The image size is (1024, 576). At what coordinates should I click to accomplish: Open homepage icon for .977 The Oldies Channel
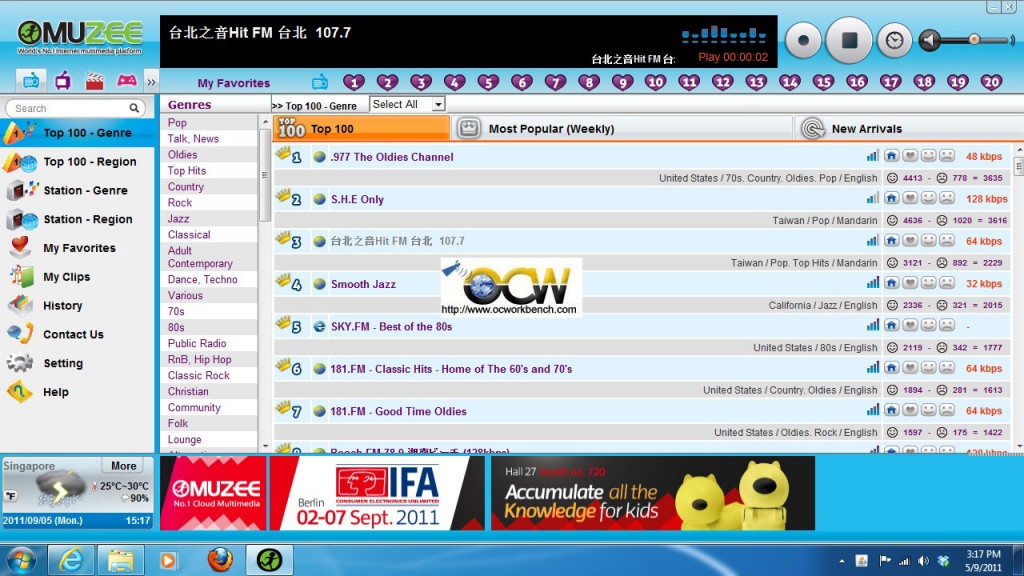tap(891, 155)
